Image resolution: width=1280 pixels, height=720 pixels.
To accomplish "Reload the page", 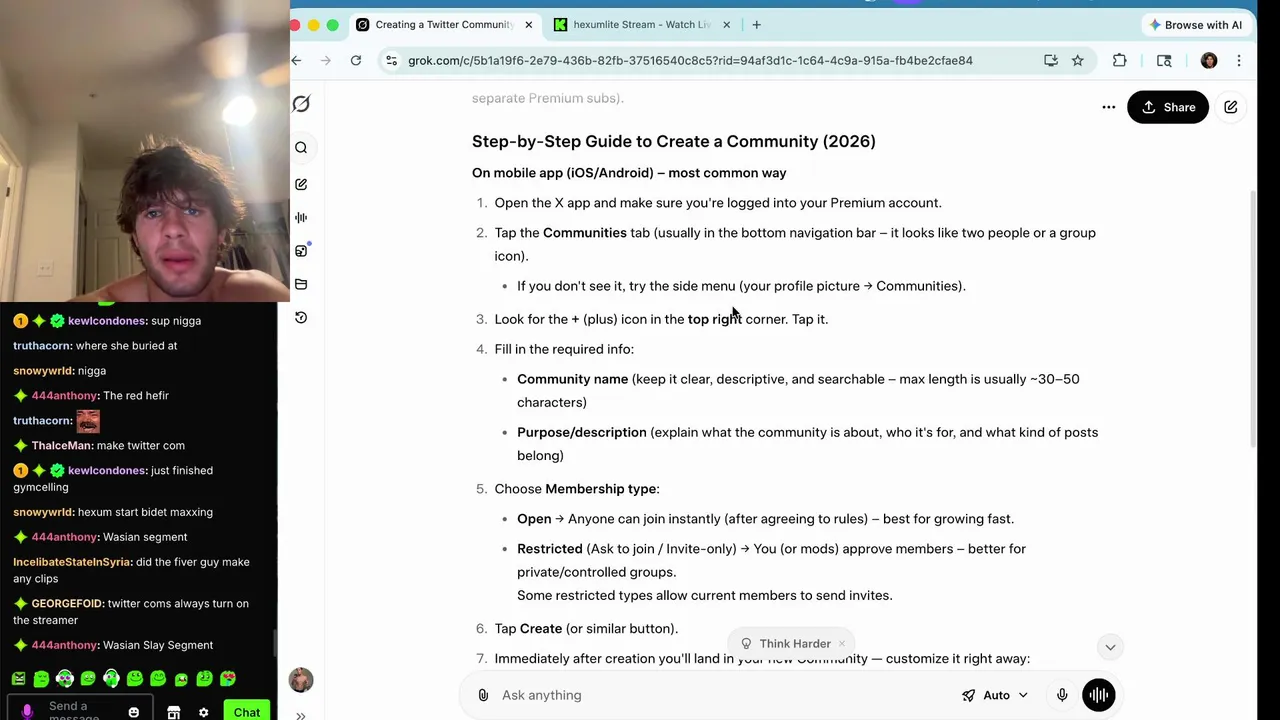I will coord(356,61).
